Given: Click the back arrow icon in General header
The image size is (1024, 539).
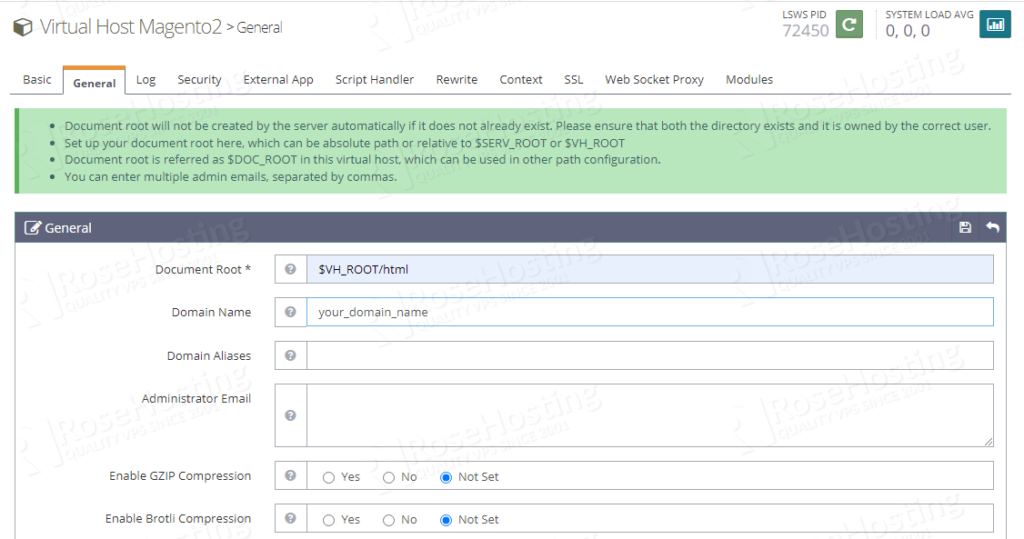Looking at the screenshot, I should point(992,228).
